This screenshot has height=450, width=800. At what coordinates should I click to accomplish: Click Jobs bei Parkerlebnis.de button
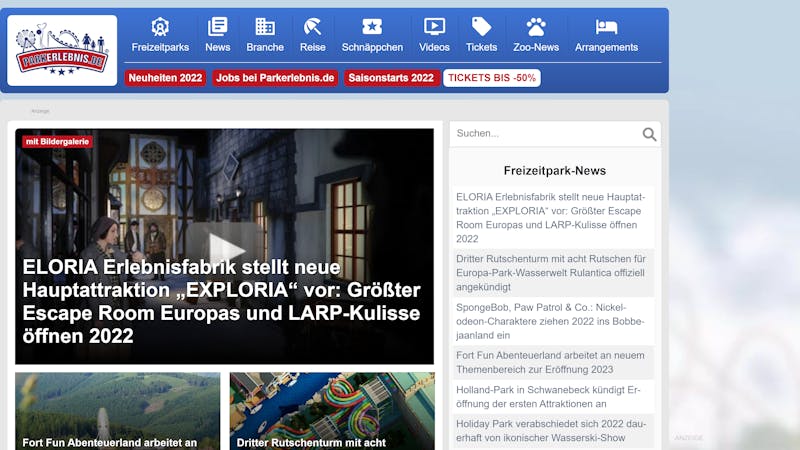coord(275,78)
